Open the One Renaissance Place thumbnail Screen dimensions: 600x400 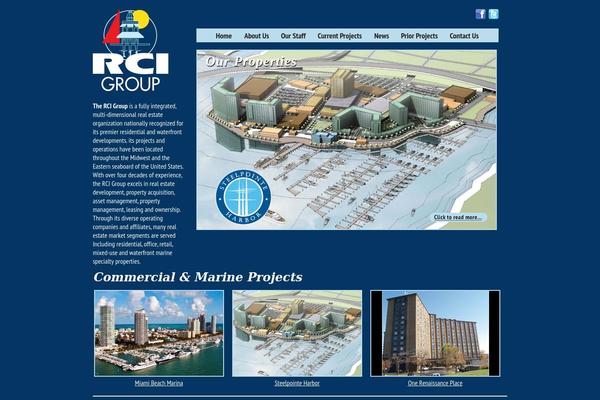pos(435,333)
